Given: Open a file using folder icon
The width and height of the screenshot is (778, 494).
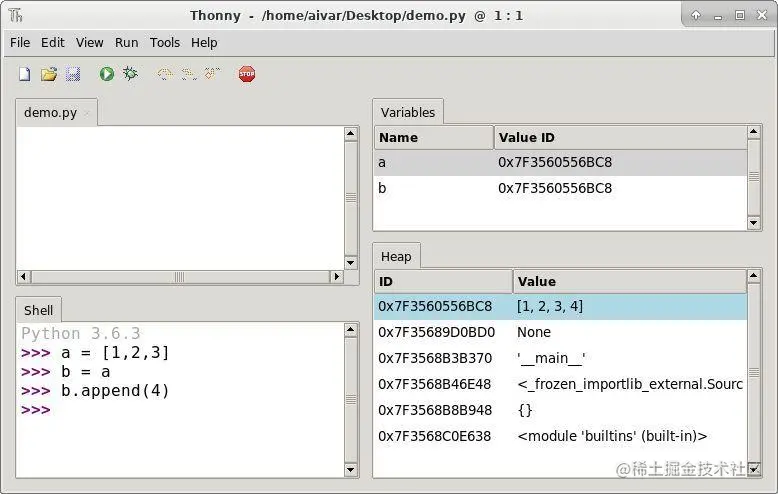Looking at the screenshot, I should click(x=49, y=74).
